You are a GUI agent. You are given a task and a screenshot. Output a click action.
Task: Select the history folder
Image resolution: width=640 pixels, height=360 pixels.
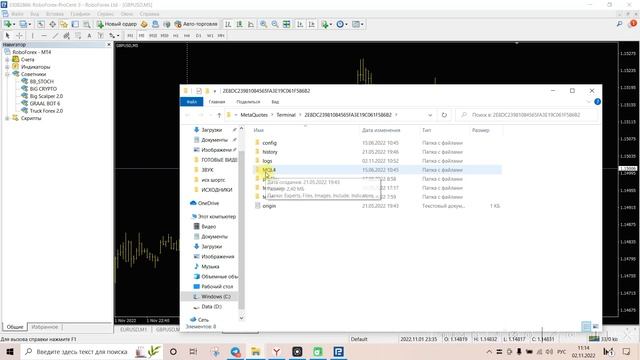point(270,152)
